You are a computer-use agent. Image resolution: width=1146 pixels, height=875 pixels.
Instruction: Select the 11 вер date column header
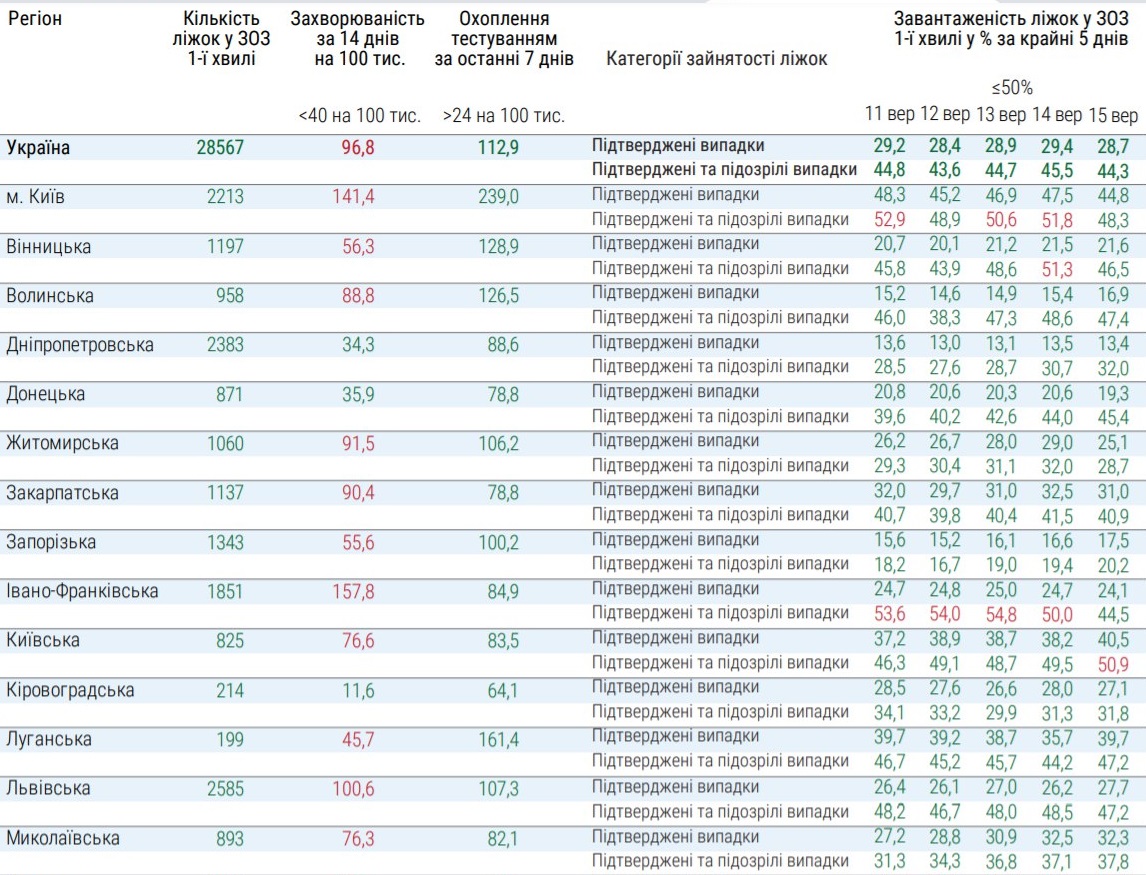pos(889,113)
